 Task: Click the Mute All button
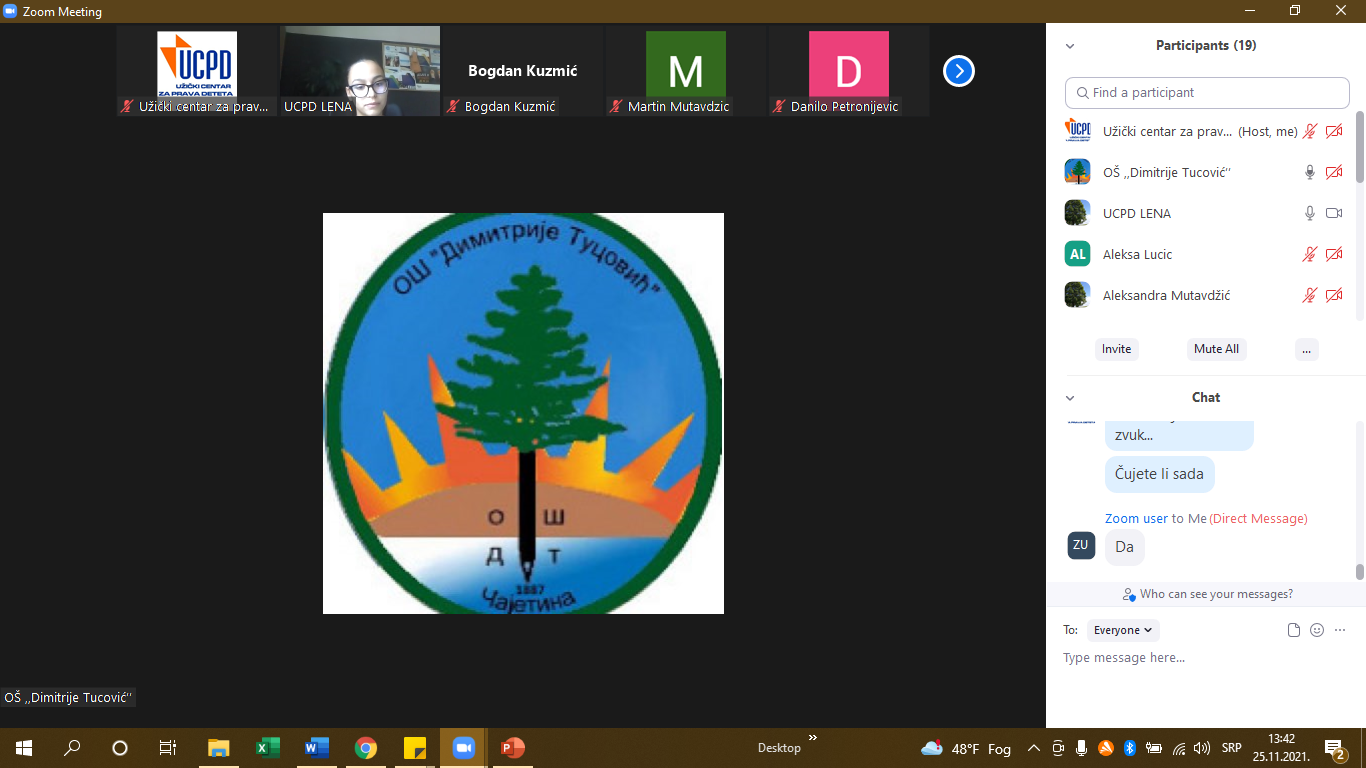point(1216,349)
